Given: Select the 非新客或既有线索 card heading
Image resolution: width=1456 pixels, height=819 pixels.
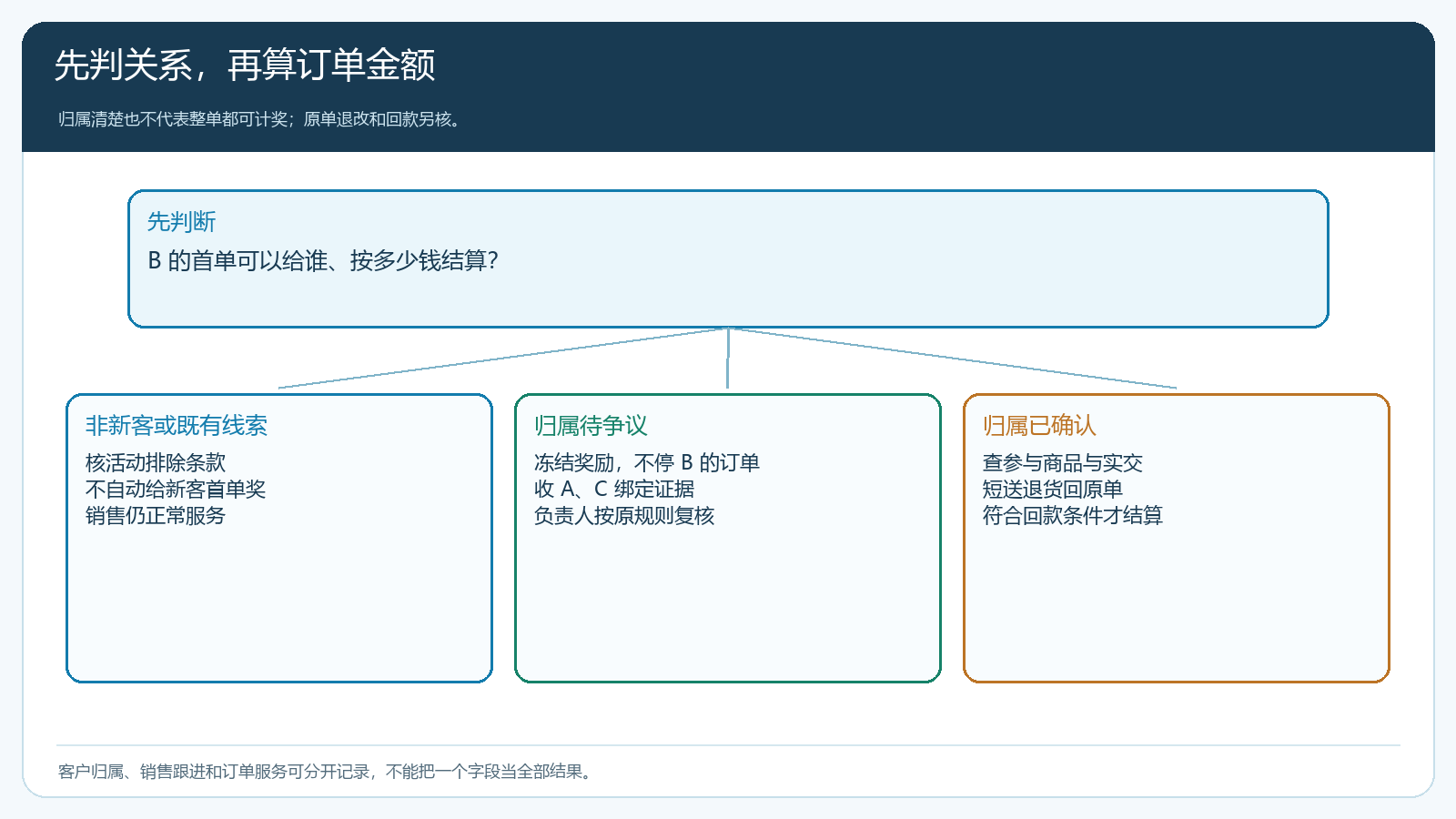Looking at the screenshot, I should point(177,425).
